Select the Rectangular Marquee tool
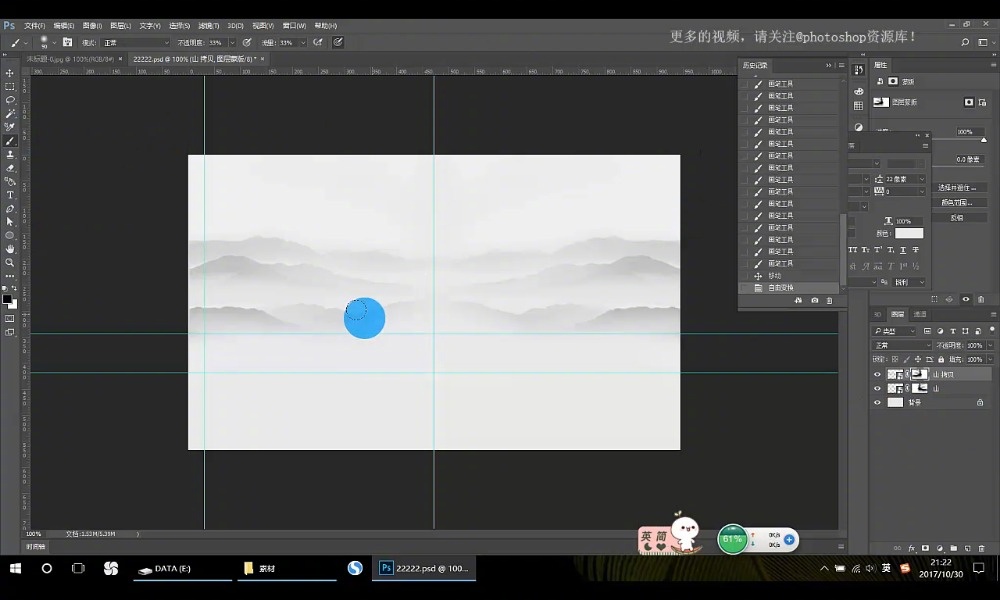The width and height of the screenshot is (1000, 600). tap(10, 87)
